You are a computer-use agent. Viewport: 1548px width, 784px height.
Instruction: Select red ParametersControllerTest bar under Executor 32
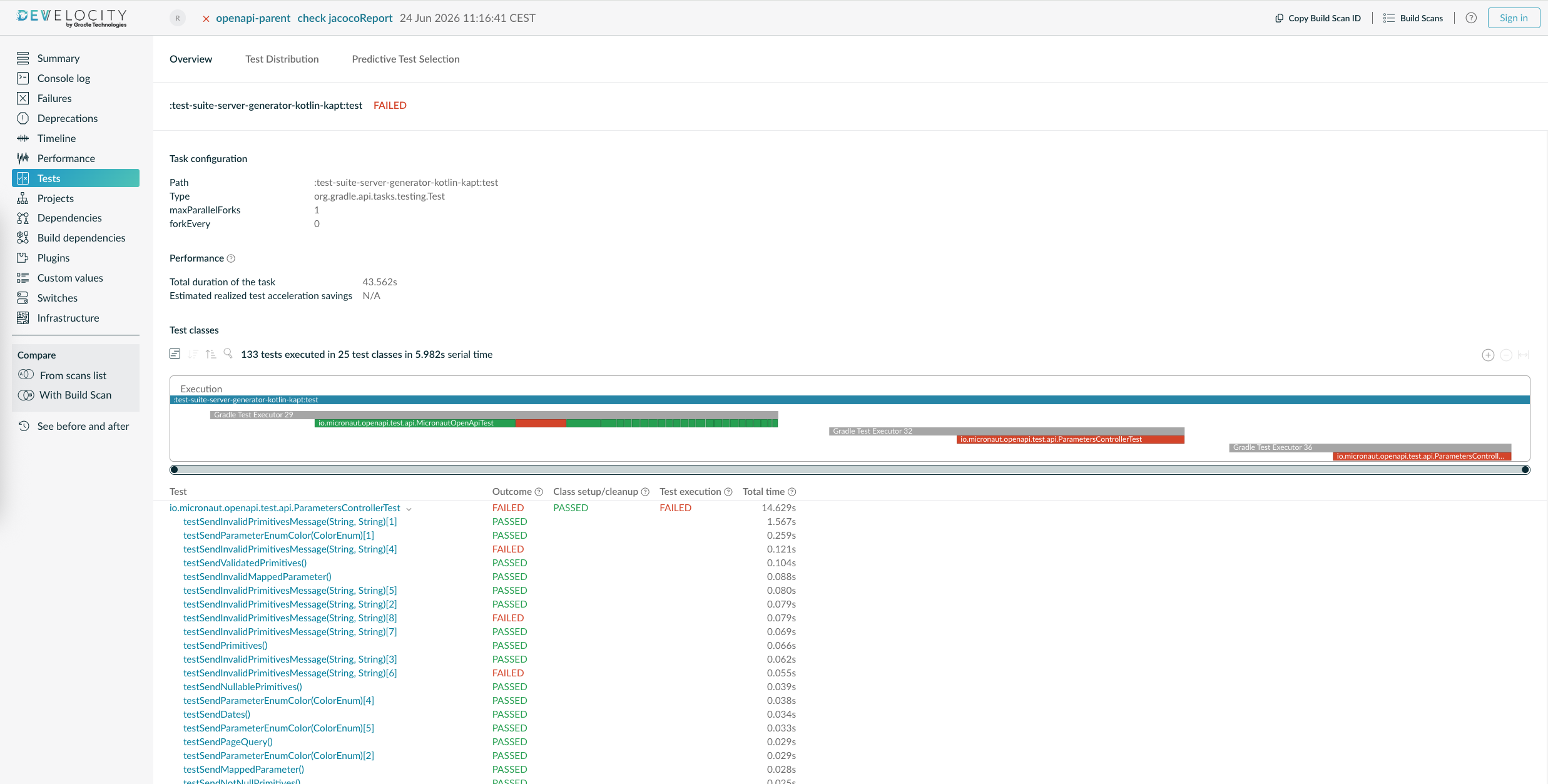[x=1070, y=440]
